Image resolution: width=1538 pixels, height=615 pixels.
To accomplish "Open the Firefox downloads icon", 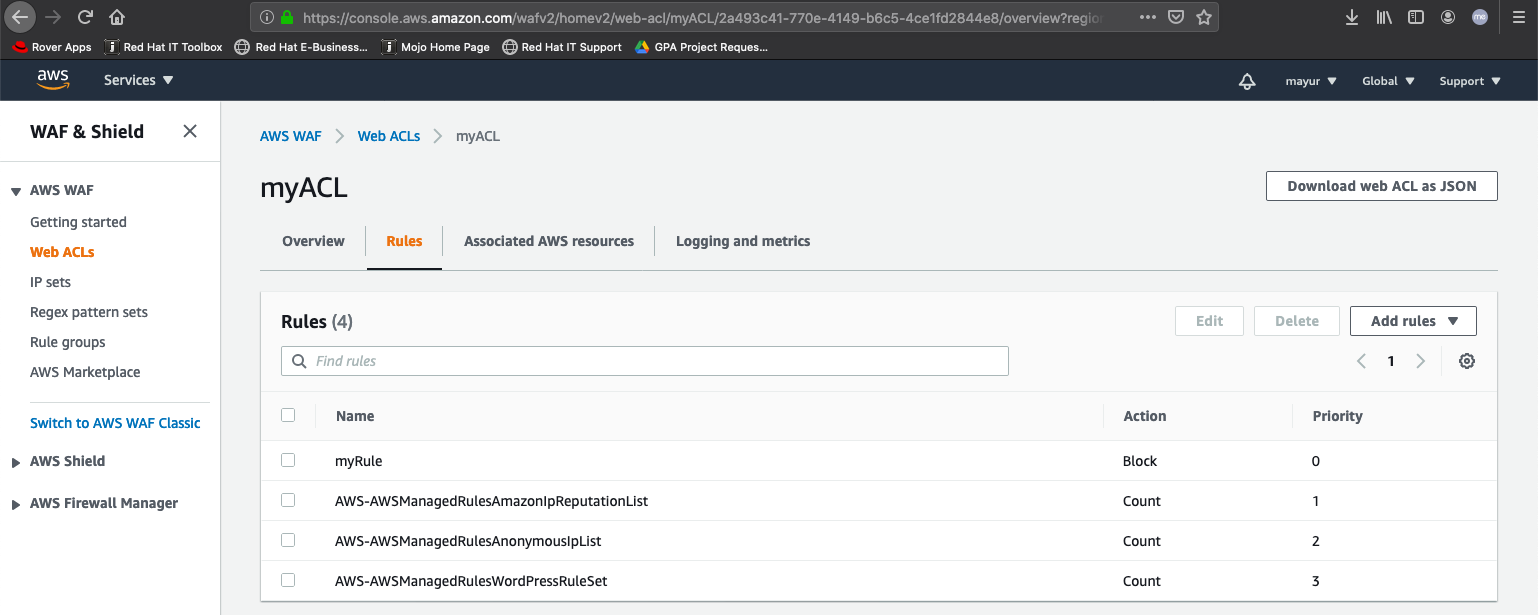I will coord(1352,17).
